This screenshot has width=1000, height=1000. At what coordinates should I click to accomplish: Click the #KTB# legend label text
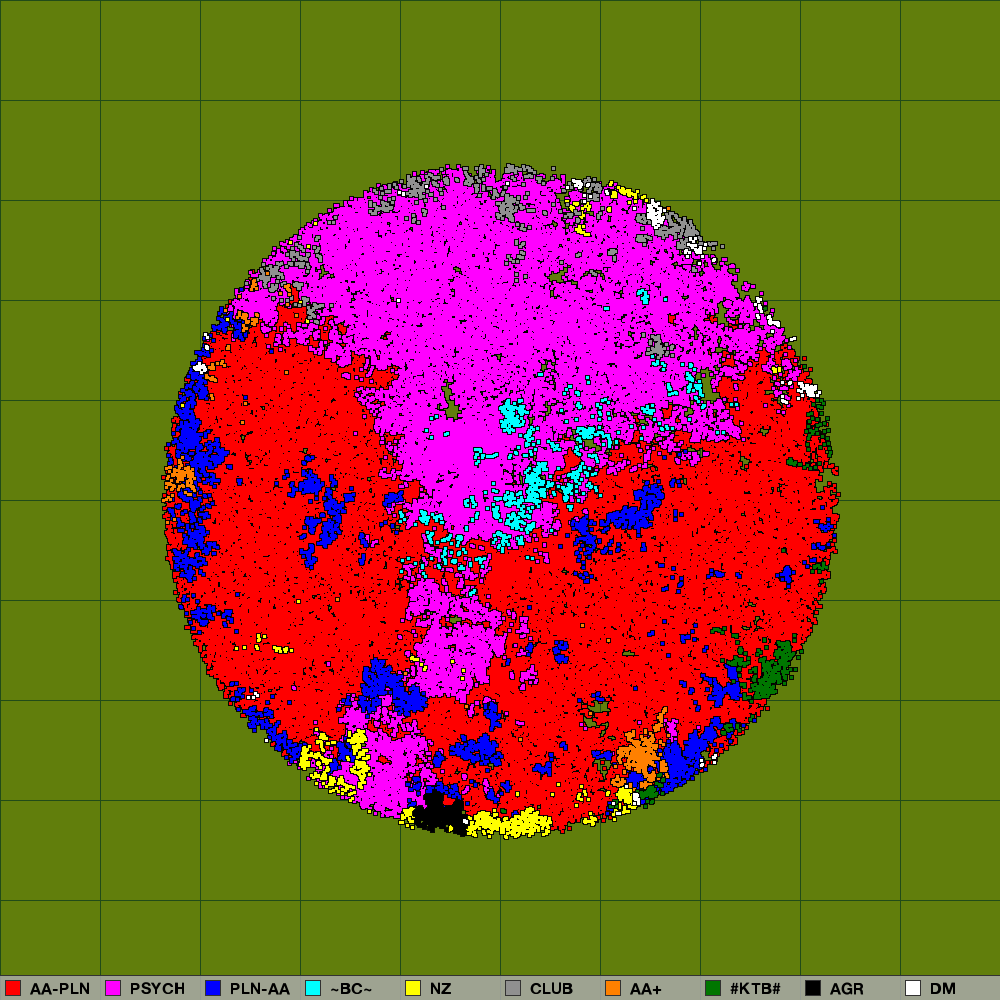click(x=755, y=988)
